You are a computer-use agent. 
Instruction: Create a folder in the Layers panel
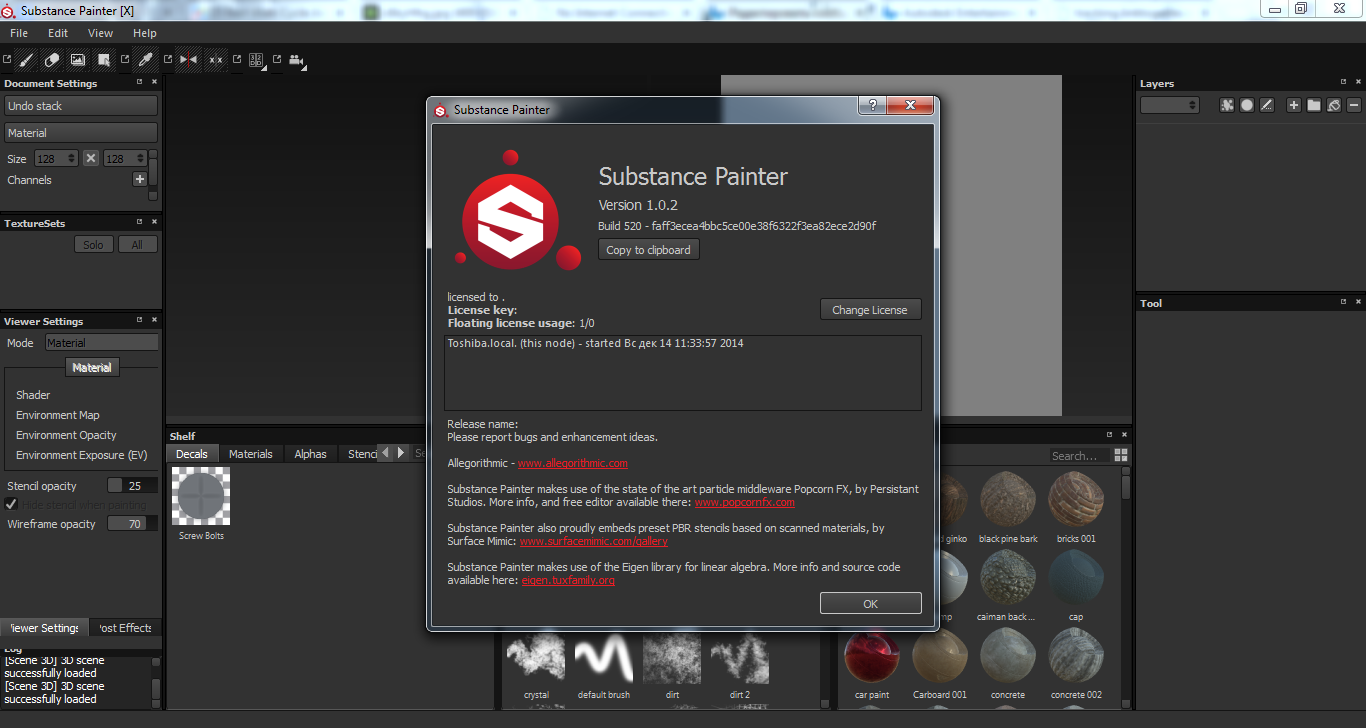pos(1313,105)
